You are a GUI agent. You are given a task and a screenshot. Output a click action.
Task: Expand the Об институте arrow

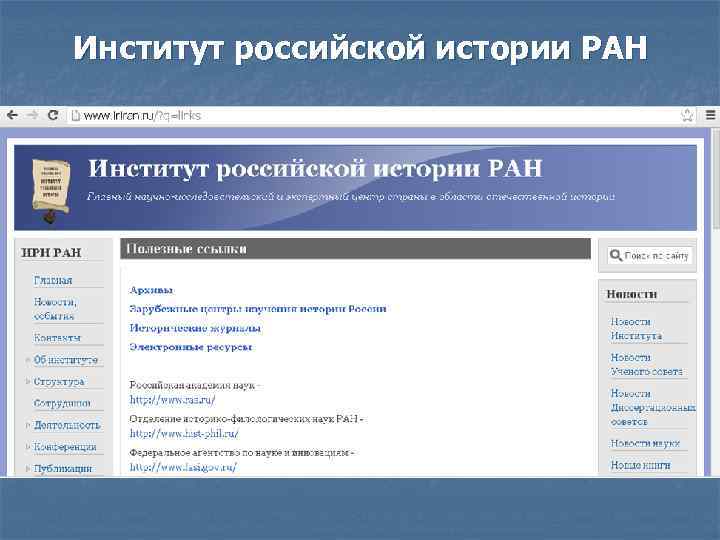pyautogui.click(x=28, y=360)
